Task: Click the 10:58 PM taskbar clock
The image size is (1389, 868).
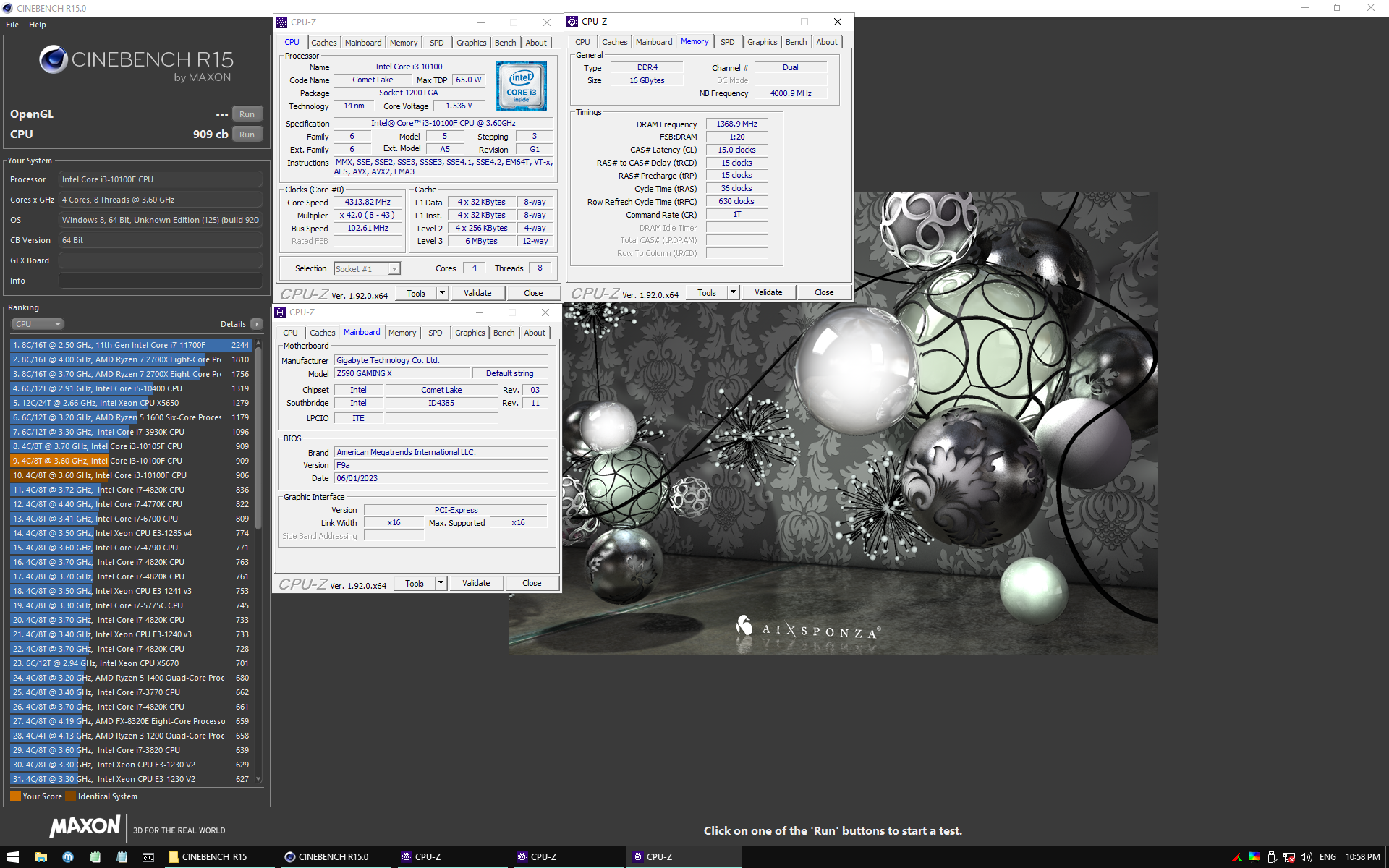Action: (x=1362, y=857)
